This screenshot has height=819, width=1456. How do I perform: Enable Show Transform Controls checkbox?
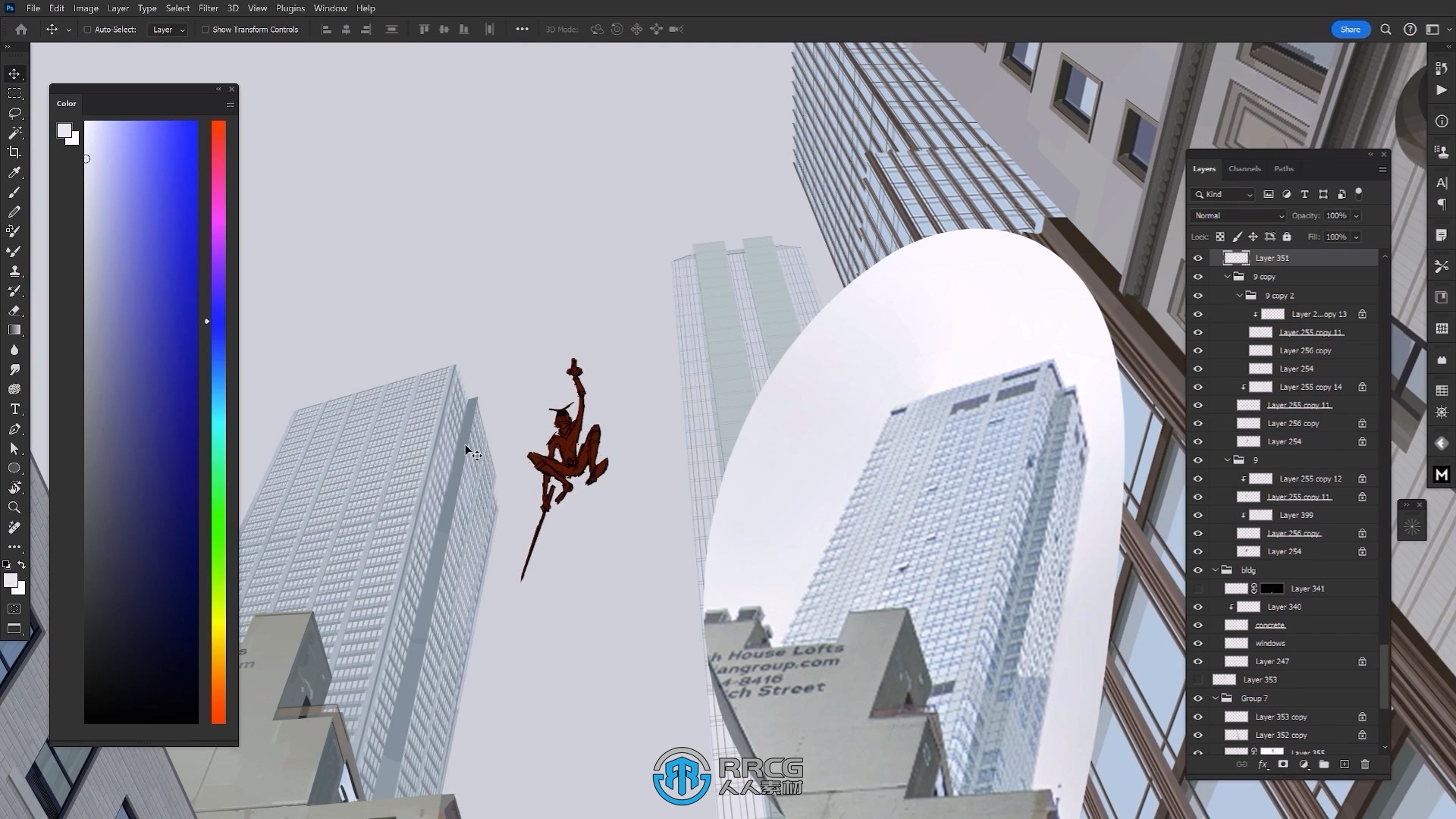coord(205,30)
